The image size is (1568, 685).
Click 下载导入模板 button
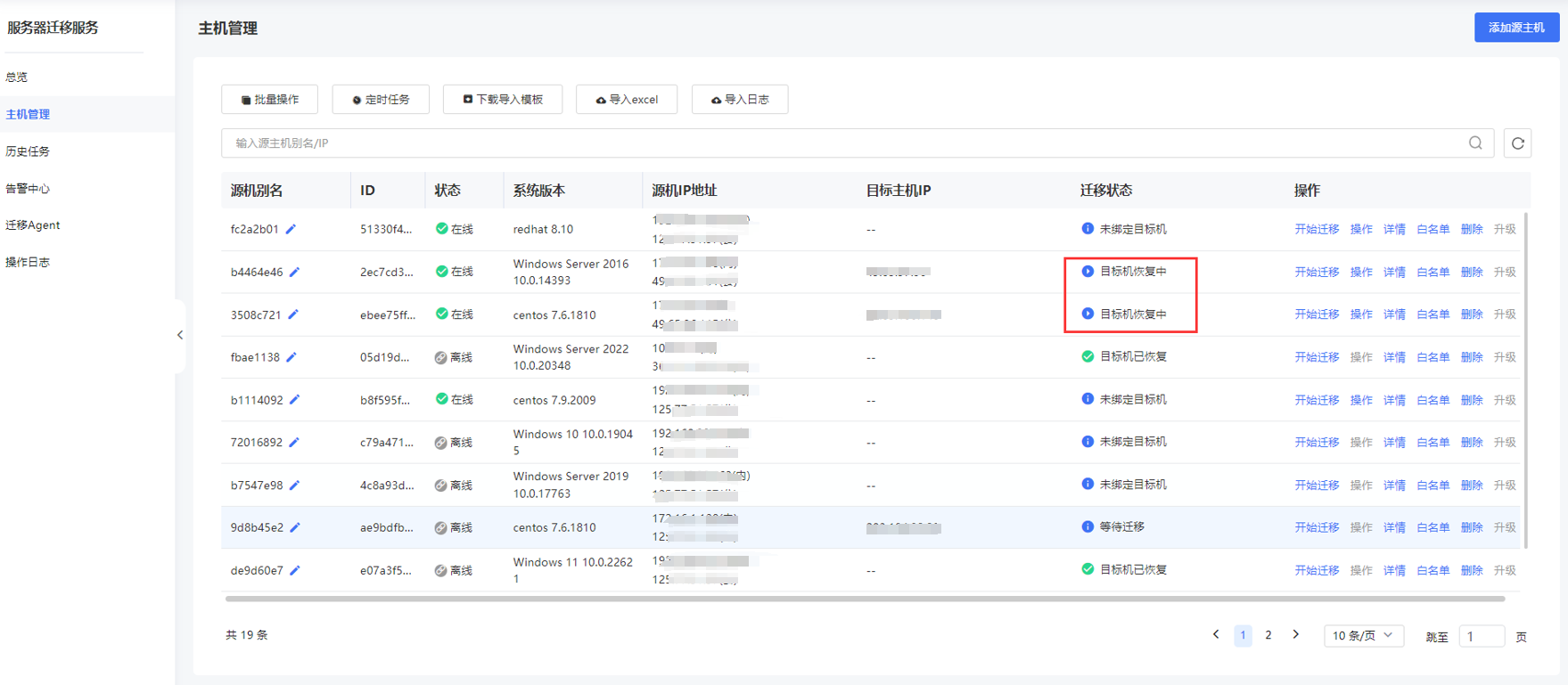coord(503,99)
